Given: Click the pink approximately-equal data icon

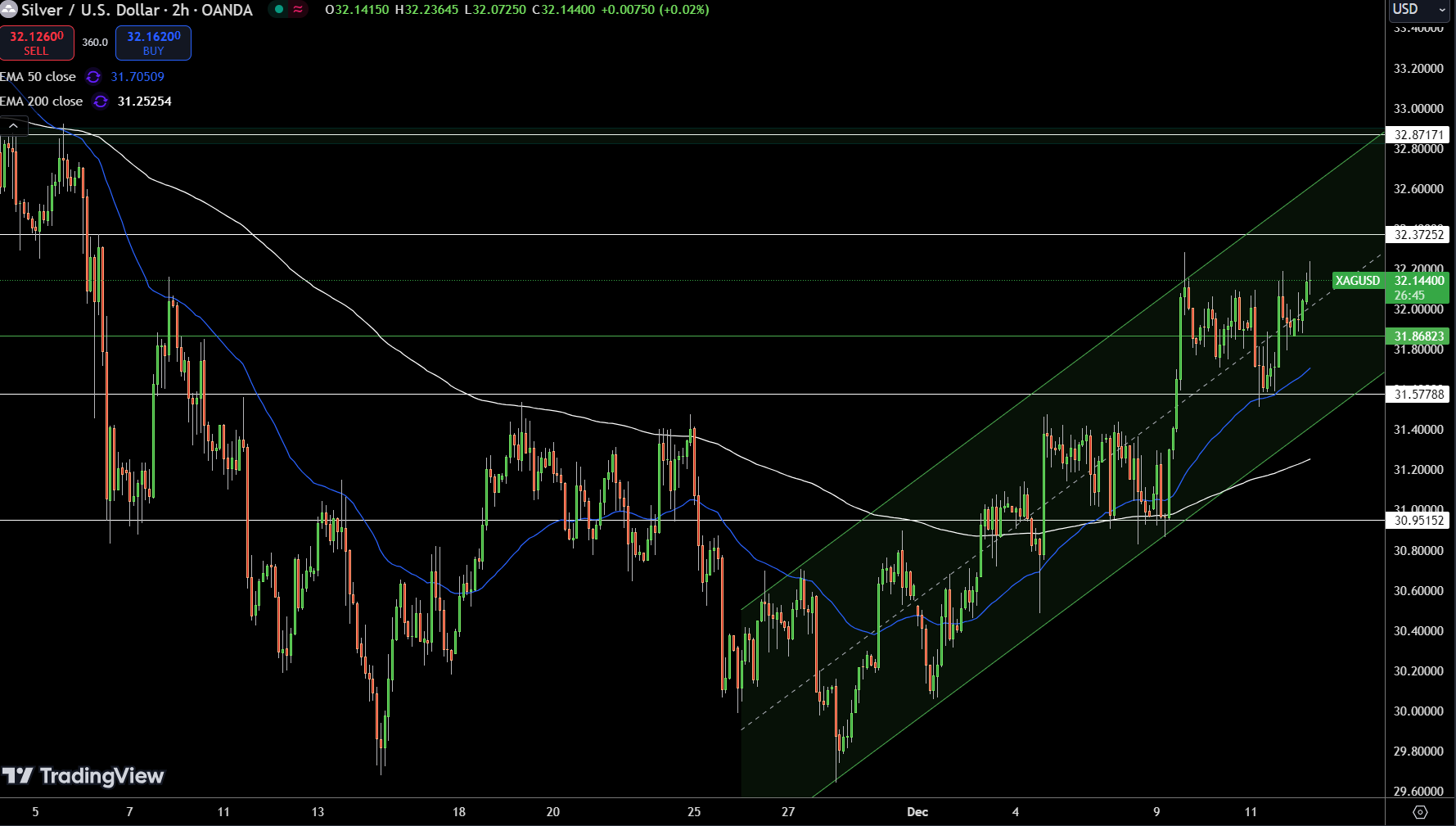Looking at the screenshot, I should pyautogui.click(x=298, y=10).
